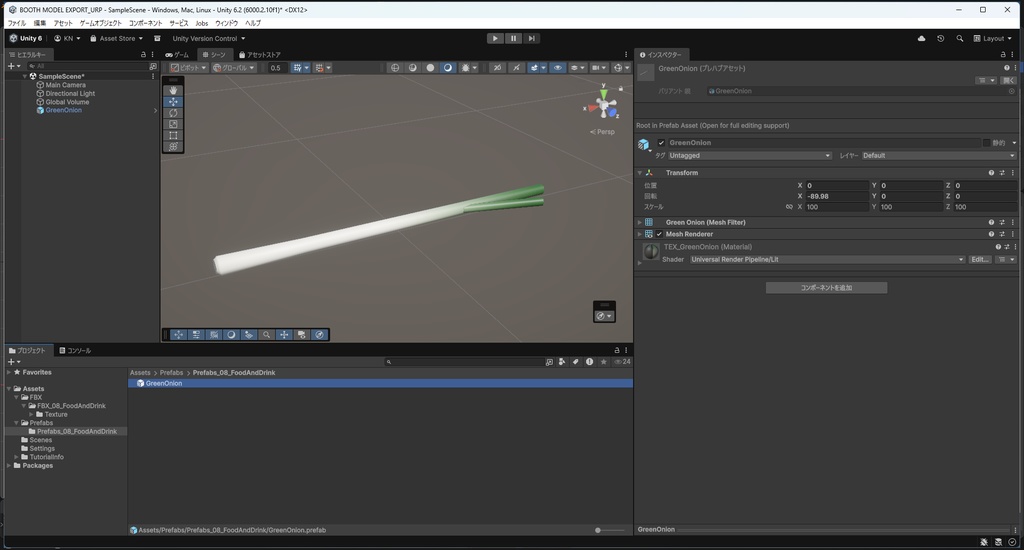Open the Shader dropdown Universal Render Pipeline/Lit
The image size is (1024, 550).
827,259
